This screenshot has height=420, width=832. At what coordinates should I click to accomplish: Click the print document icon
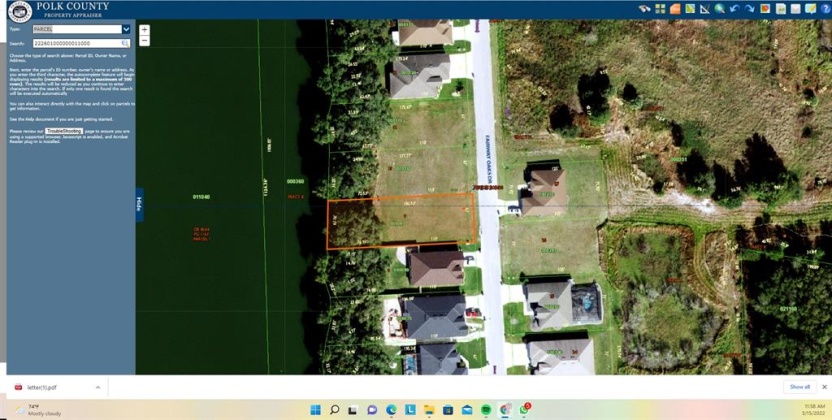[781, 8]
